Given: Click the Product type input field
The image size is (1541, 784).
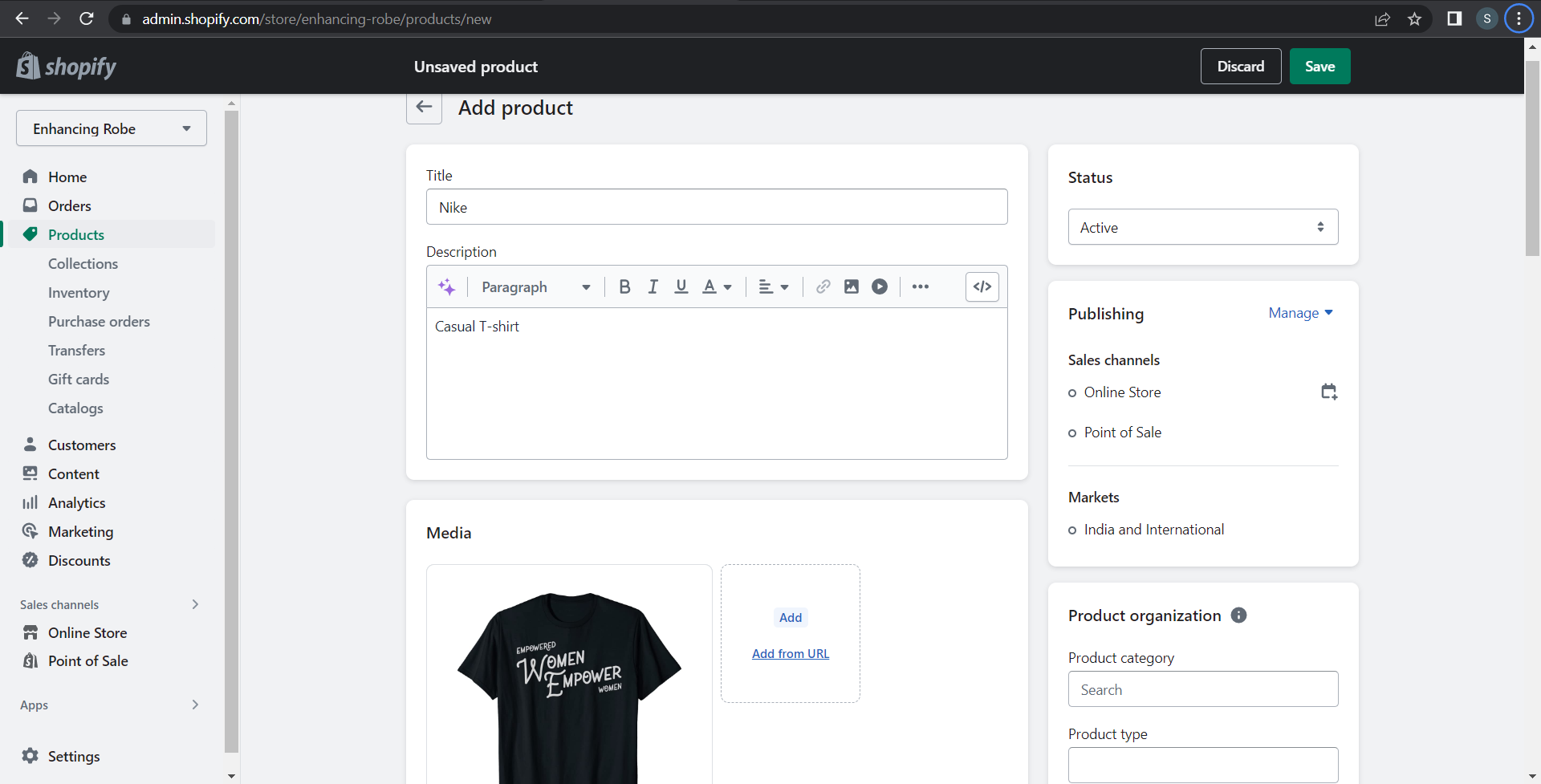Looking at the screenshot, I should point(1203,765).
